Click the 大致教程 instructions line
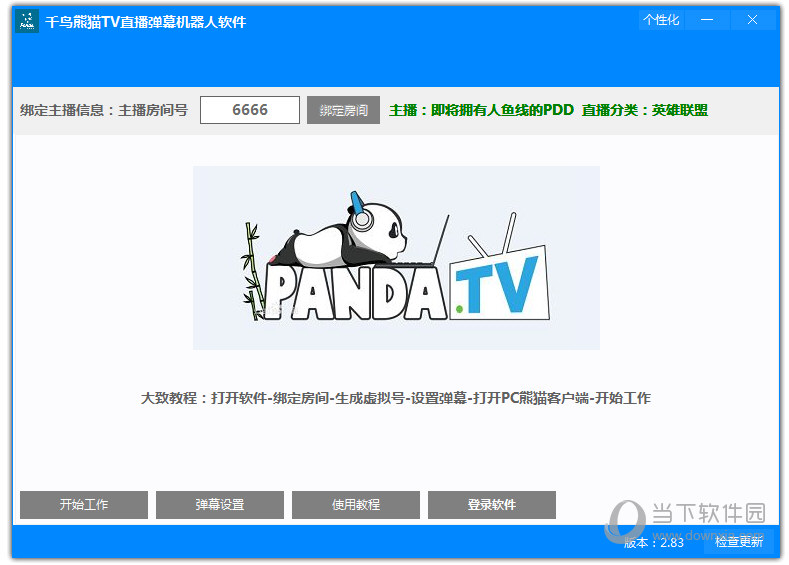This screenshot has width=789, height=565. [x=396, y=398]
